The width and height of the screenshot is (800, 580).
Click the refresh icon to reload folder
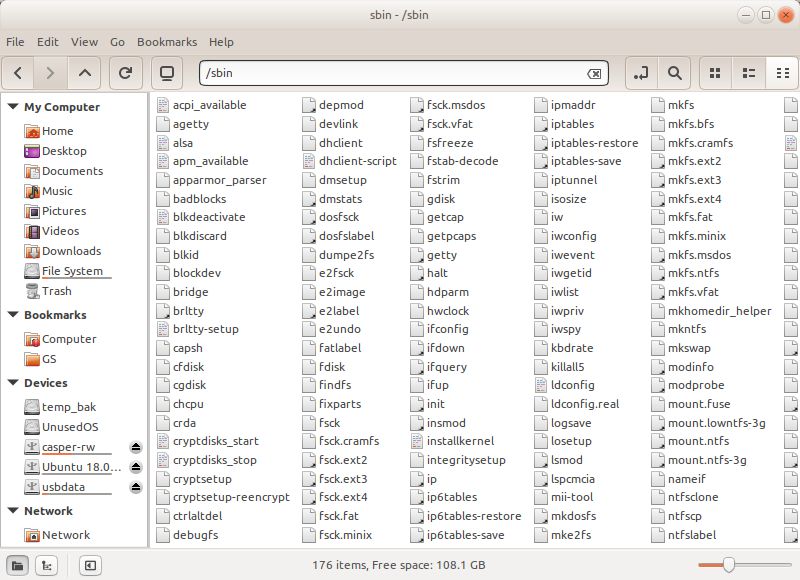click(x=127, y=73)
